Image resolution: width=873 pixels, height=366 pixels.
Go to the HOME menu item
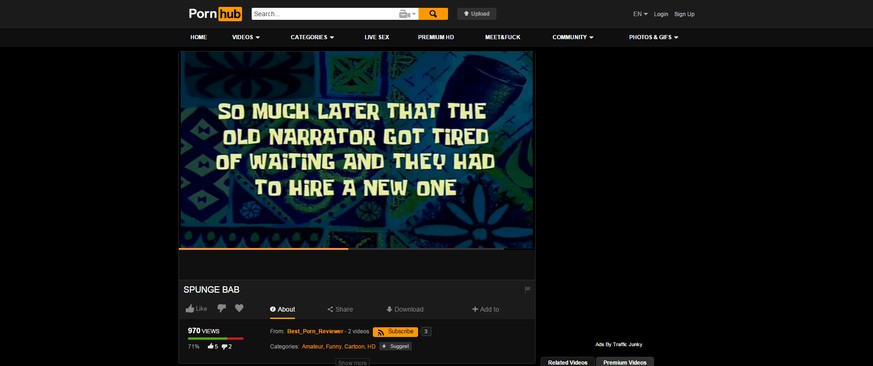(x=198, y=37)
